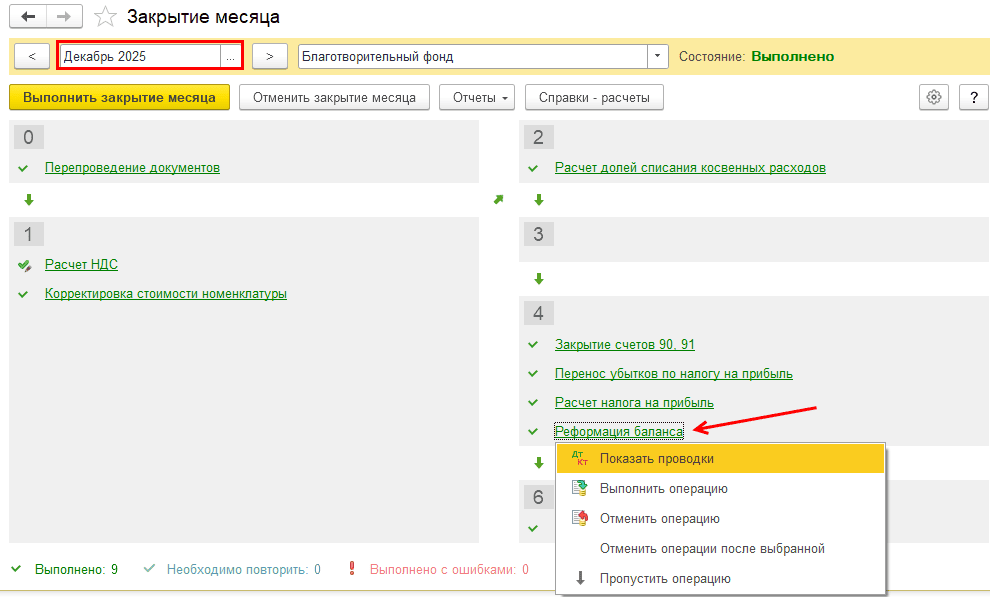The height and width of the screenshot is (597, 990).
Task: Expand the organization dropdown list
Action: (x=658, y=56)
